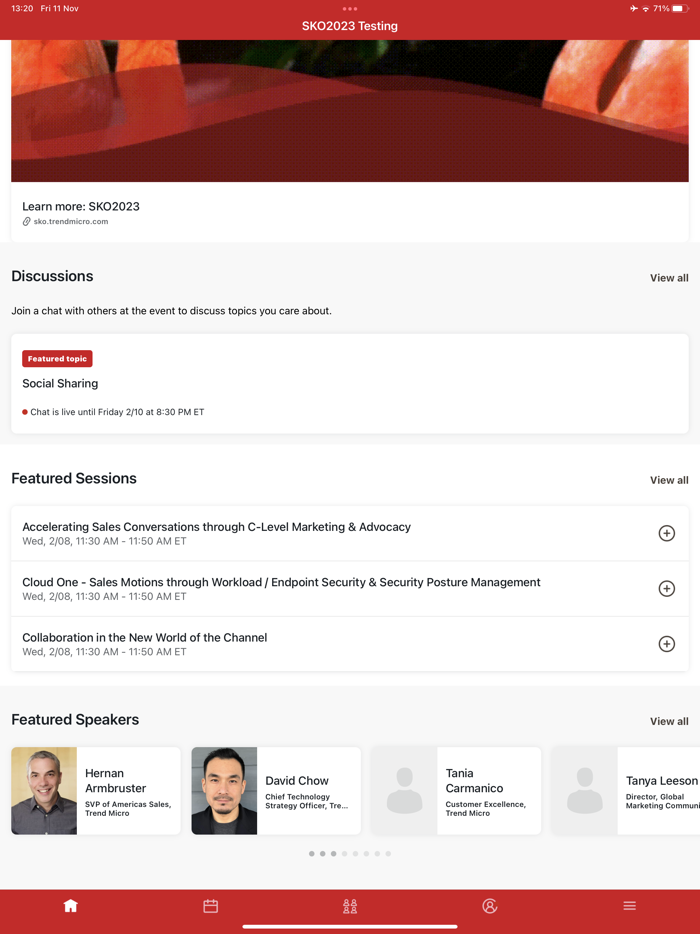Screen dimensions: 700x934
Task: Open the profile tab icon
Action: [x=490, y=906]
